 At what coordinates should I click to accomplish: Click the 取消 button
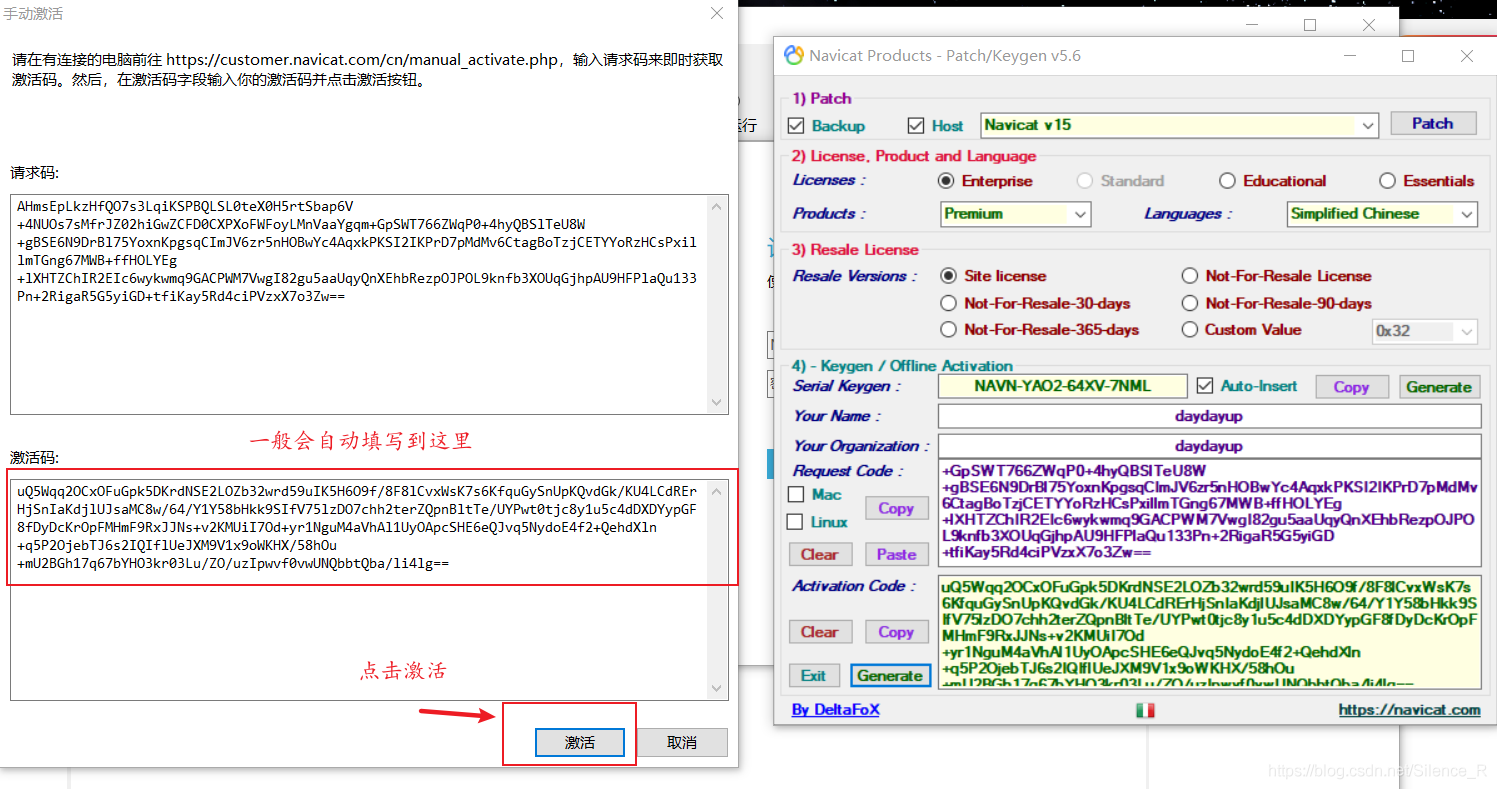pos(682,742)
